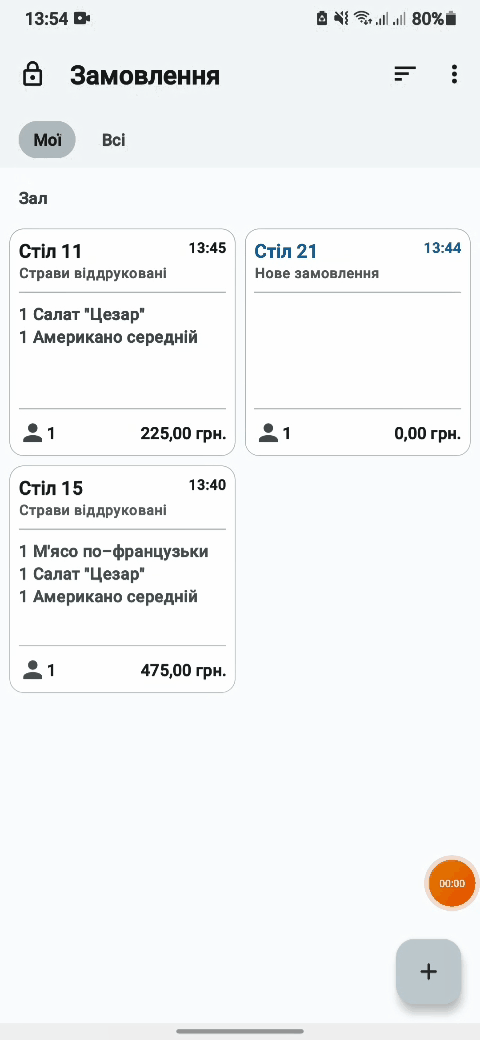Tap the lock icon in the header
480x1040 pixels.
tap(32, 74)
